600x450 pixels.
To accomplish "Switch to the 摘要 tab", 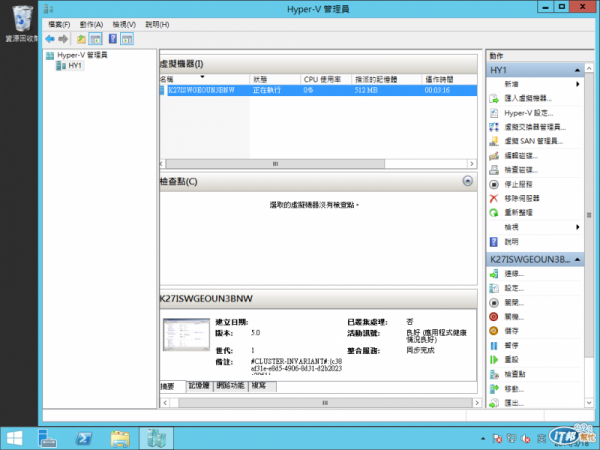I will point(172,386).
